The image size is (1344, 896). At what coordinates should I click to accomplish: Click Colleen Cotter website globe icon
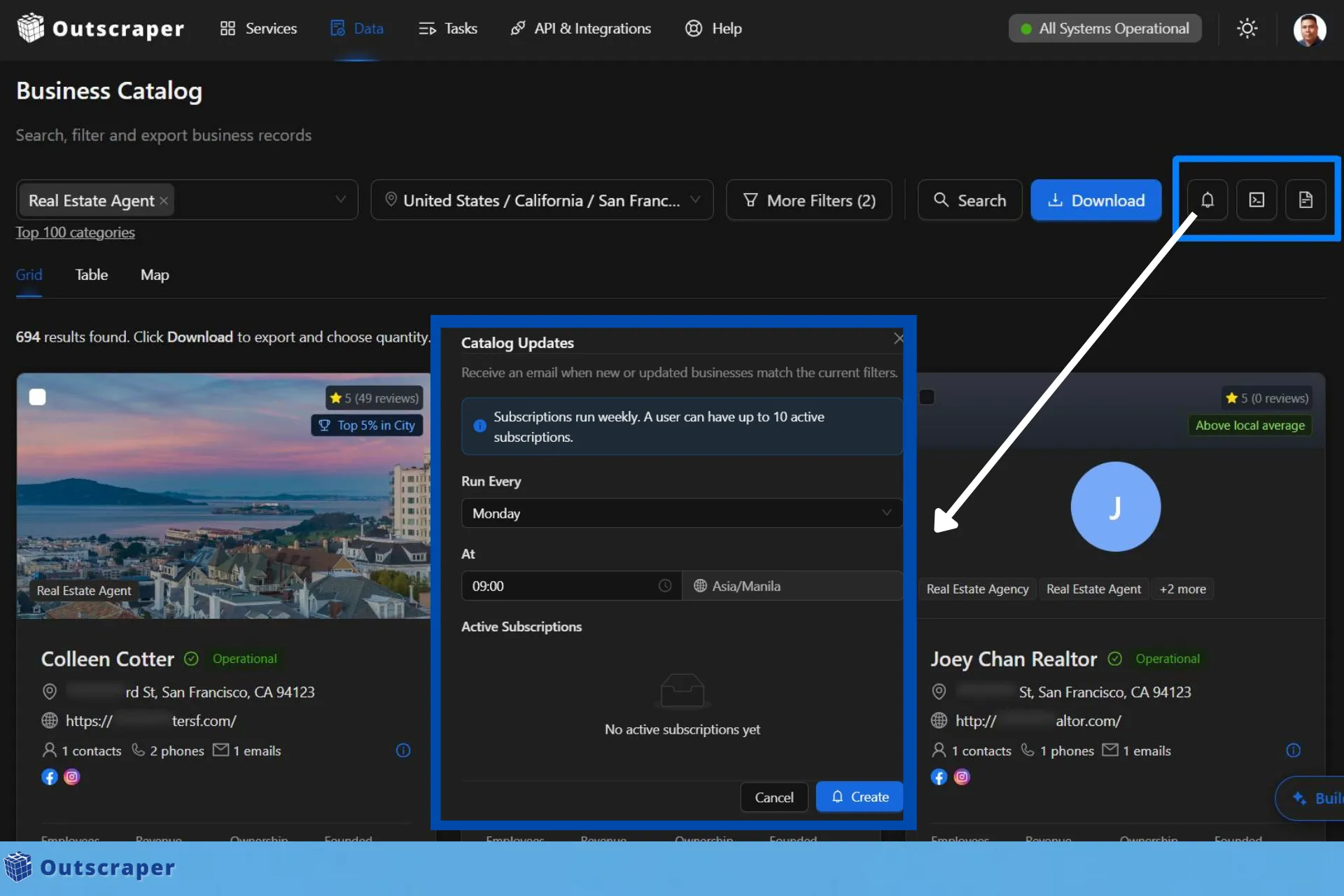pyautogui.click(x=50, y=720)
